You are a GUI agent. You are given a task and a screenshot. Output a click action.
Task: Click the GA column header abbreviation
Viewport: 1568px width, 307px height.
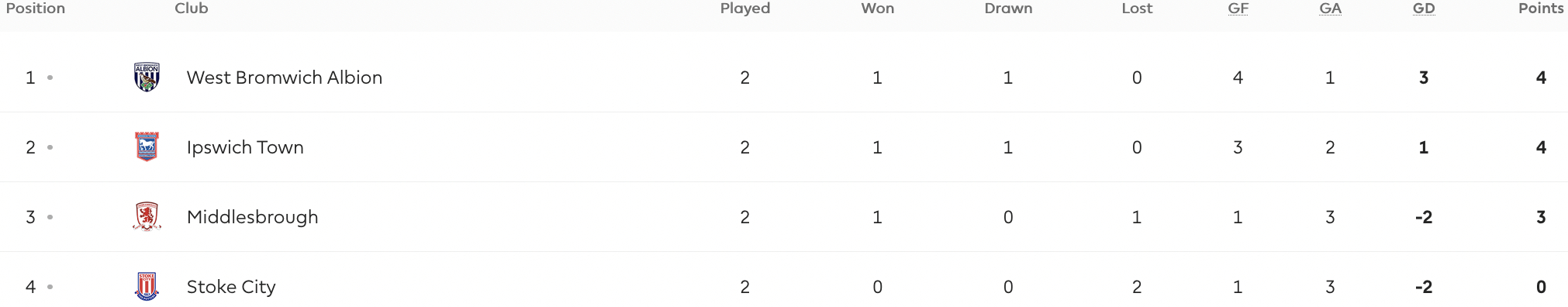point(1331,9)
